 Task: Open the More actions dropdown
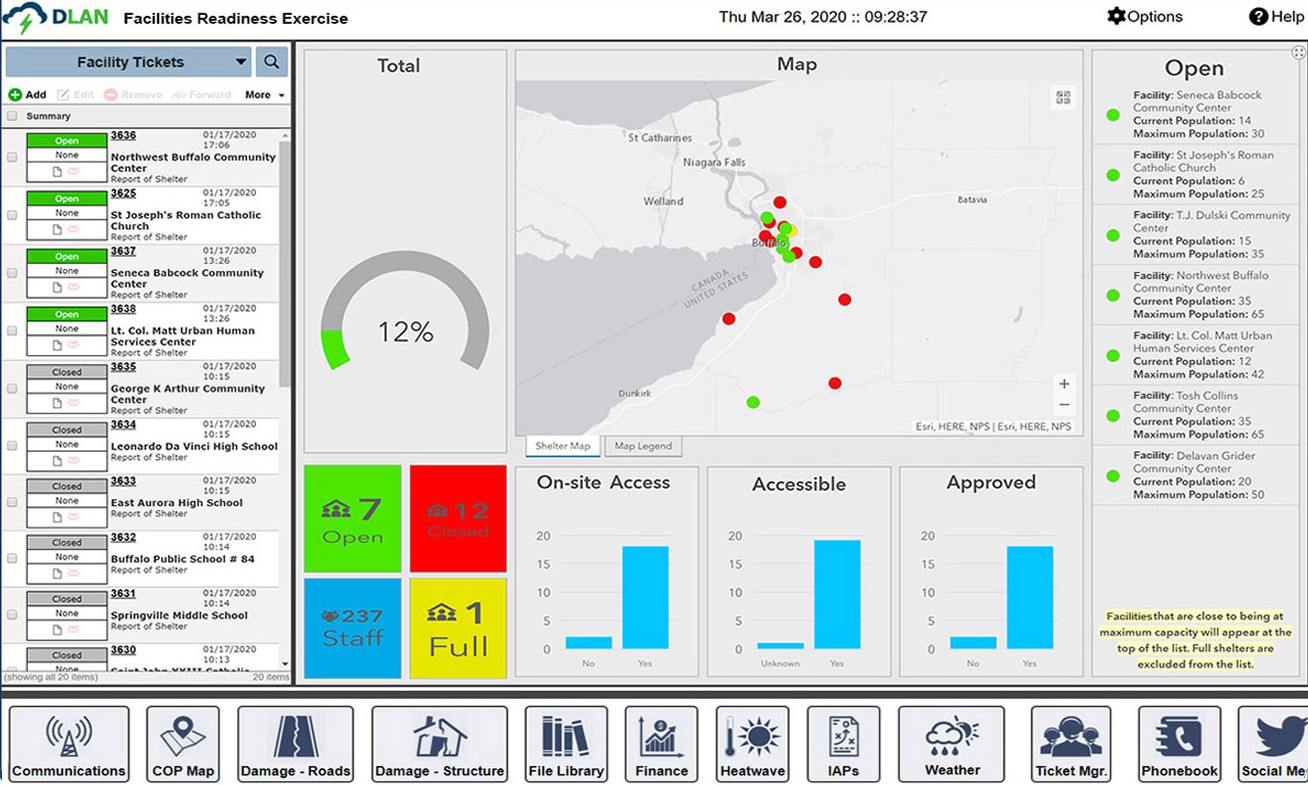point(264,95)
